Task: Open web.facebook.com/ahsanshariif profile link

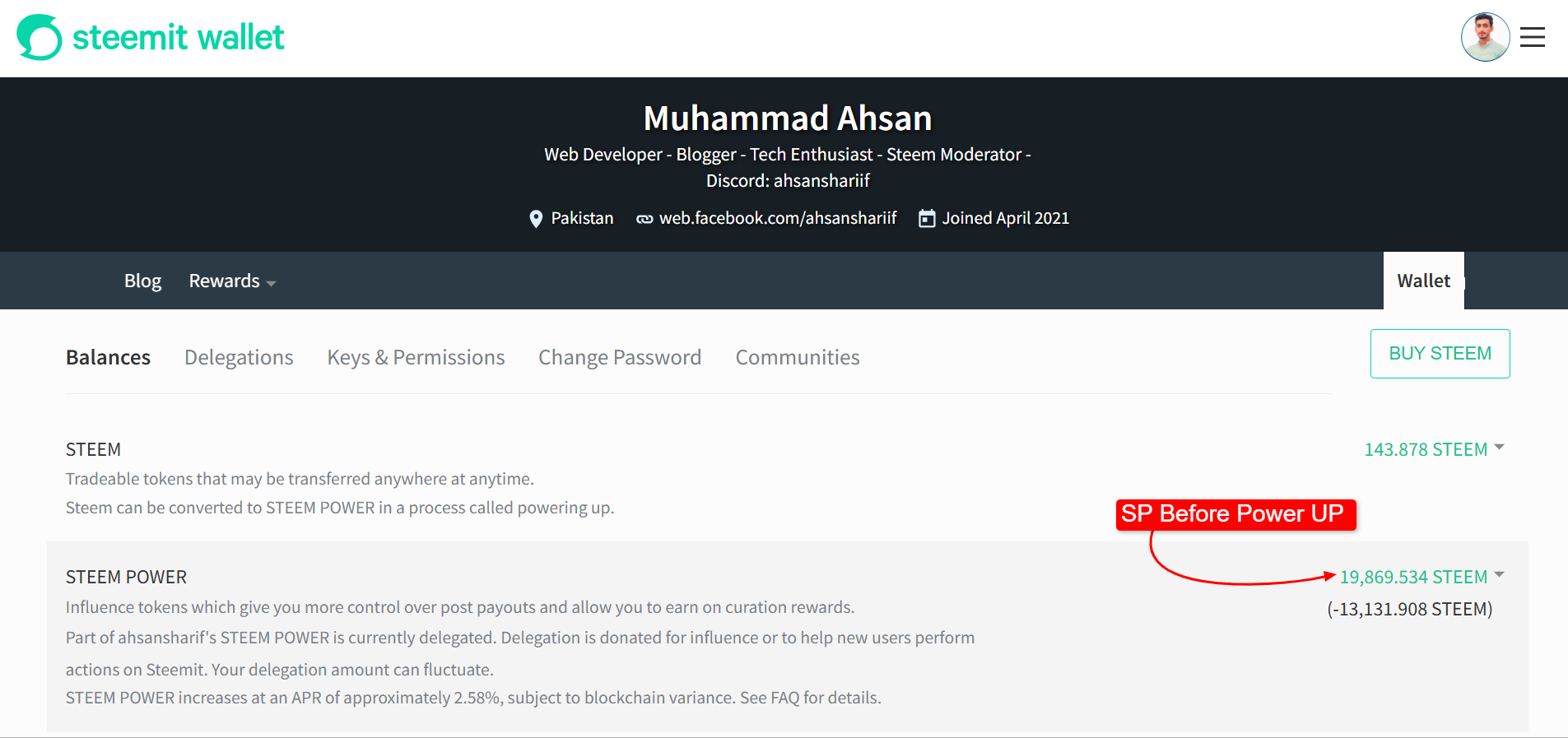Action: coord(778,218)
